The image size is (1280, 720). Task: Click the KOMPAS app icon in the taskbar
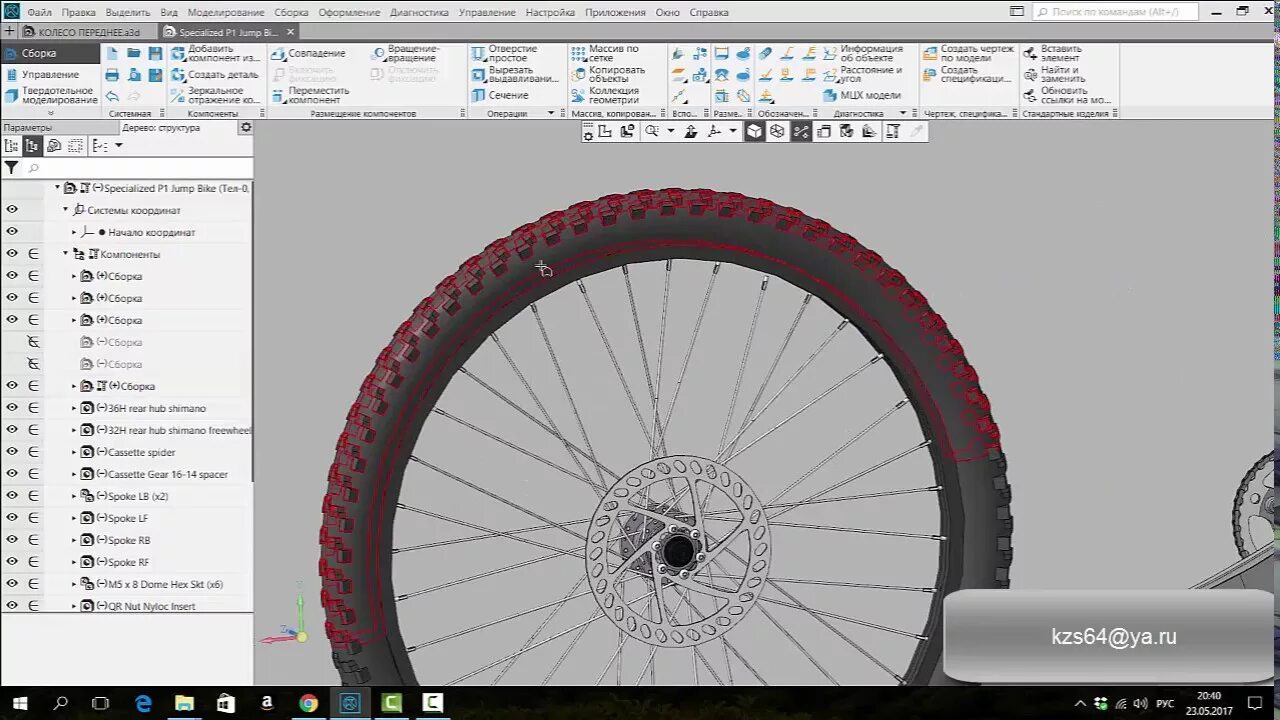tap(350, 703)
